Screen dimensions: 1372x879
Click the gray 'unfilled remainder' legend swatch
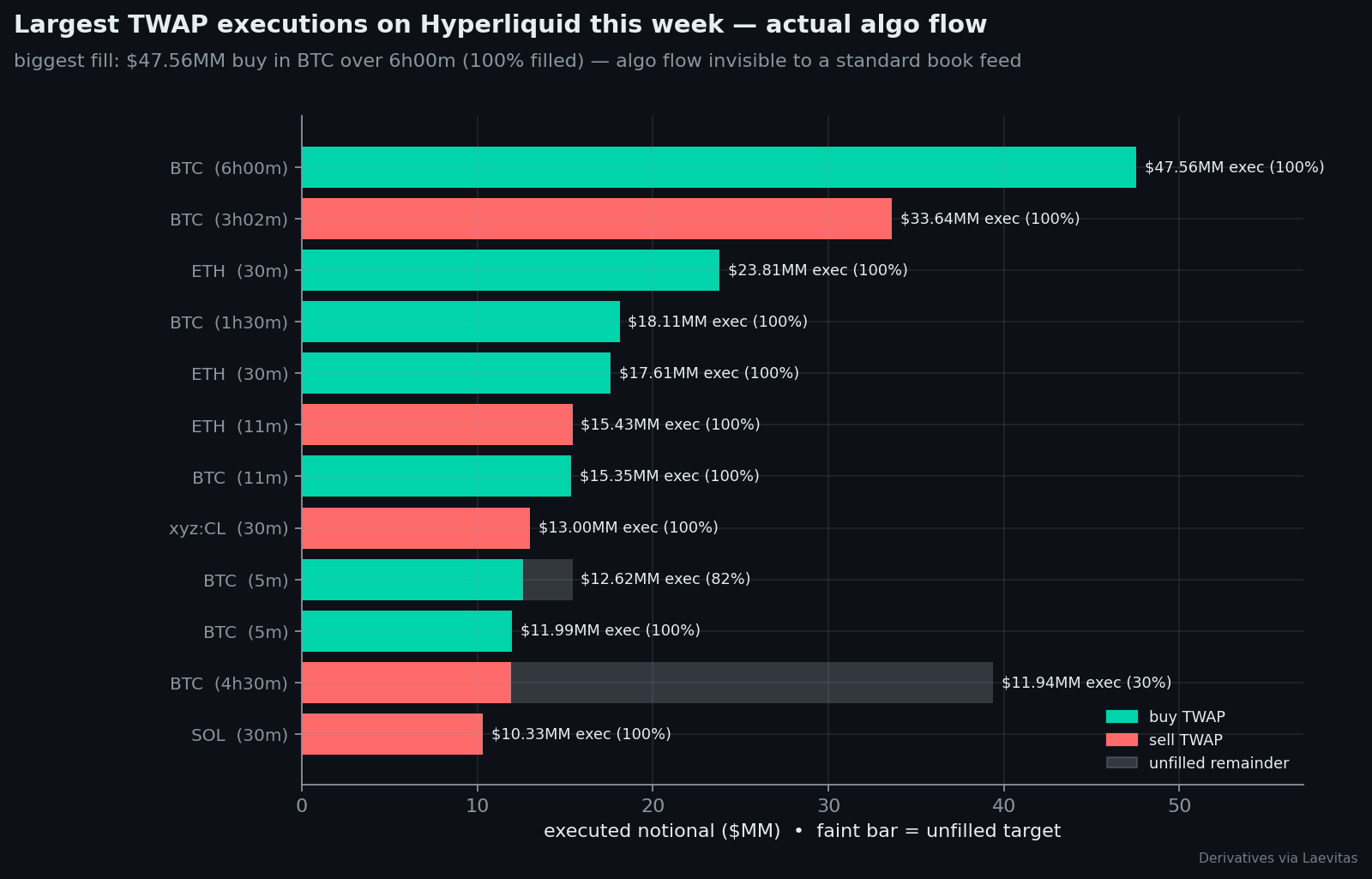[x=1122, y=763]
